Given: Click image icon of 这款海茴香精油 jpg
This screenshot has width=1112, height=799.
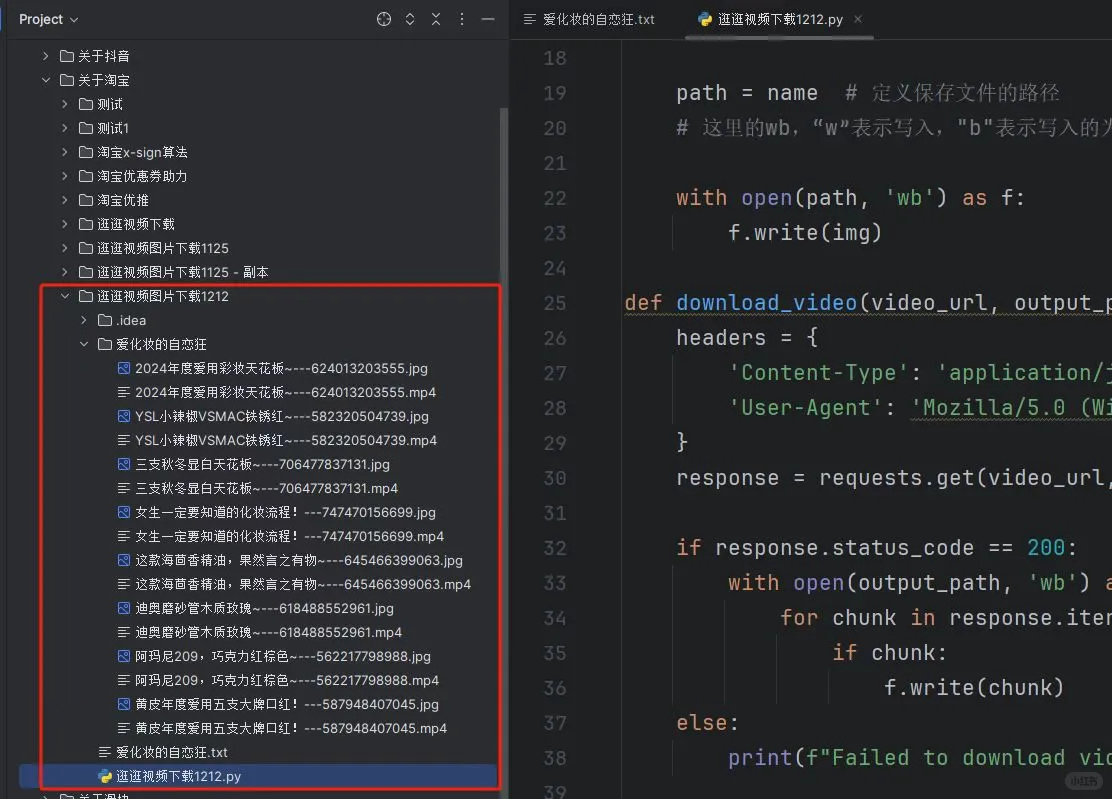Looking at the screenshot, I should pos(123,560).
